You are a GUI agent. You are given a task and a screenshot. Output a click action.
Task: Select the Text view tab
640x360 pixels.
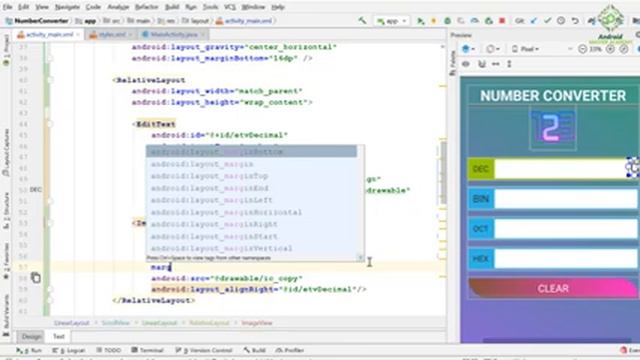pos(59,337)
